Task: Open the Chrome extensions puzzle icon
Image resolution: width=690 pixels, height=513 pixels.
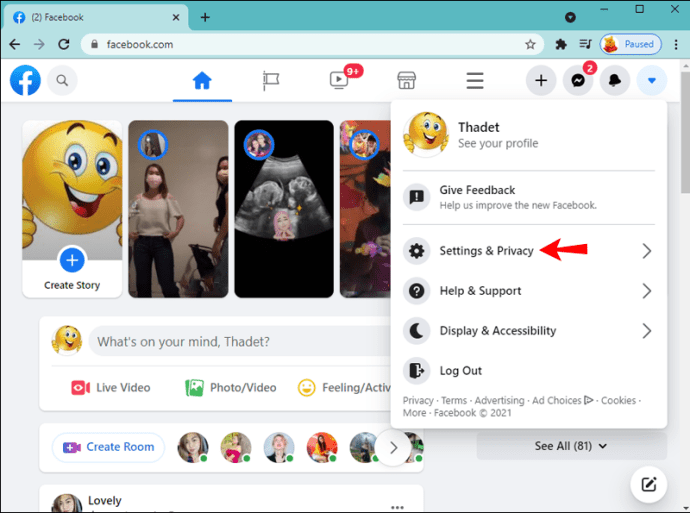Action: click(x=561, y=44)
